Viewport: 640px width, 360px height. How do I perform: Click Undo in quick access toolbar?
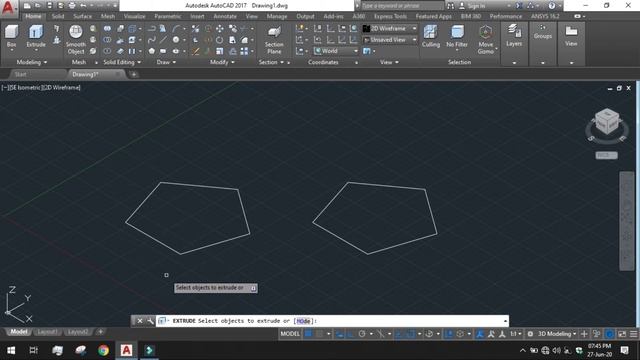(x=83, y=6)
